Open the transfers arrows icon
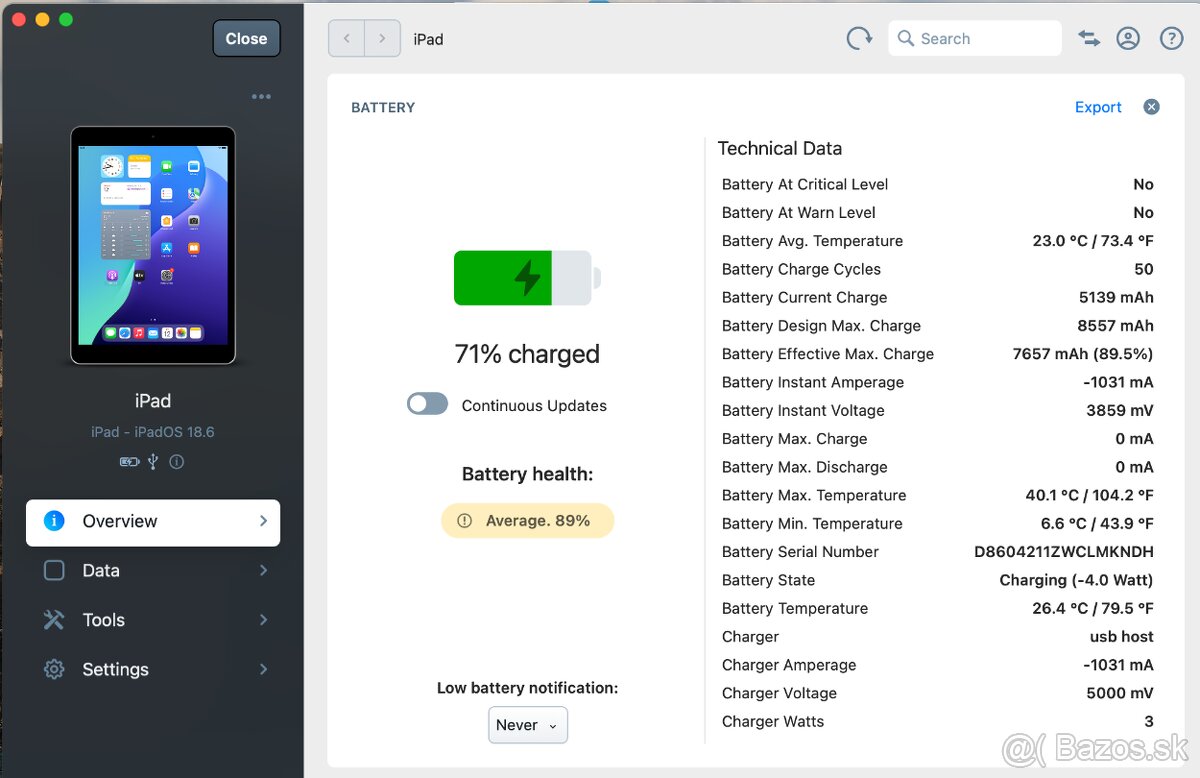 (x=1089, y=39)
